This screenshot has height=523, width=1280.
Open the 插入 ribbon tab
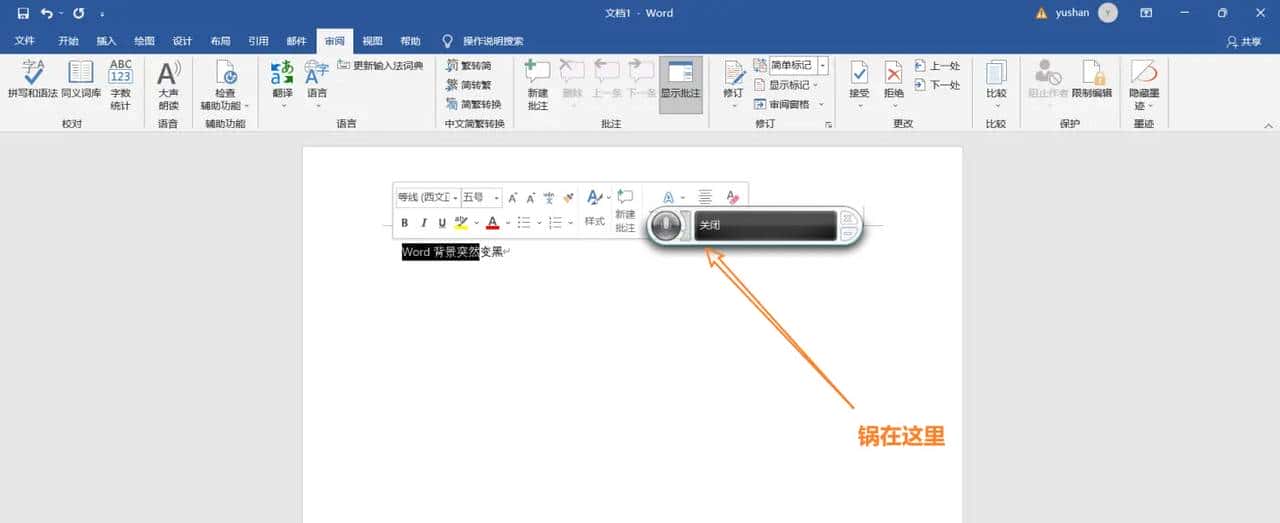(x=106, y=41)
